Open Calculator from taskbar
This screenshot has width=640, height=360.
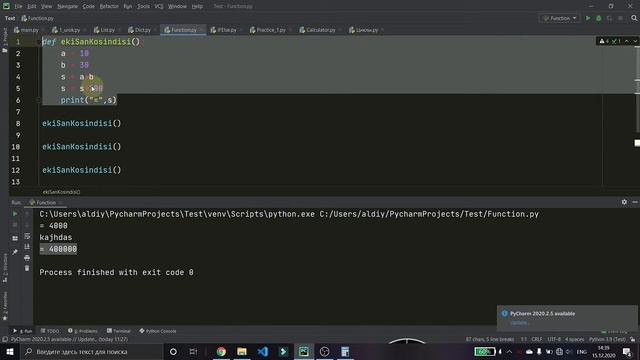(x=345, y=351)
